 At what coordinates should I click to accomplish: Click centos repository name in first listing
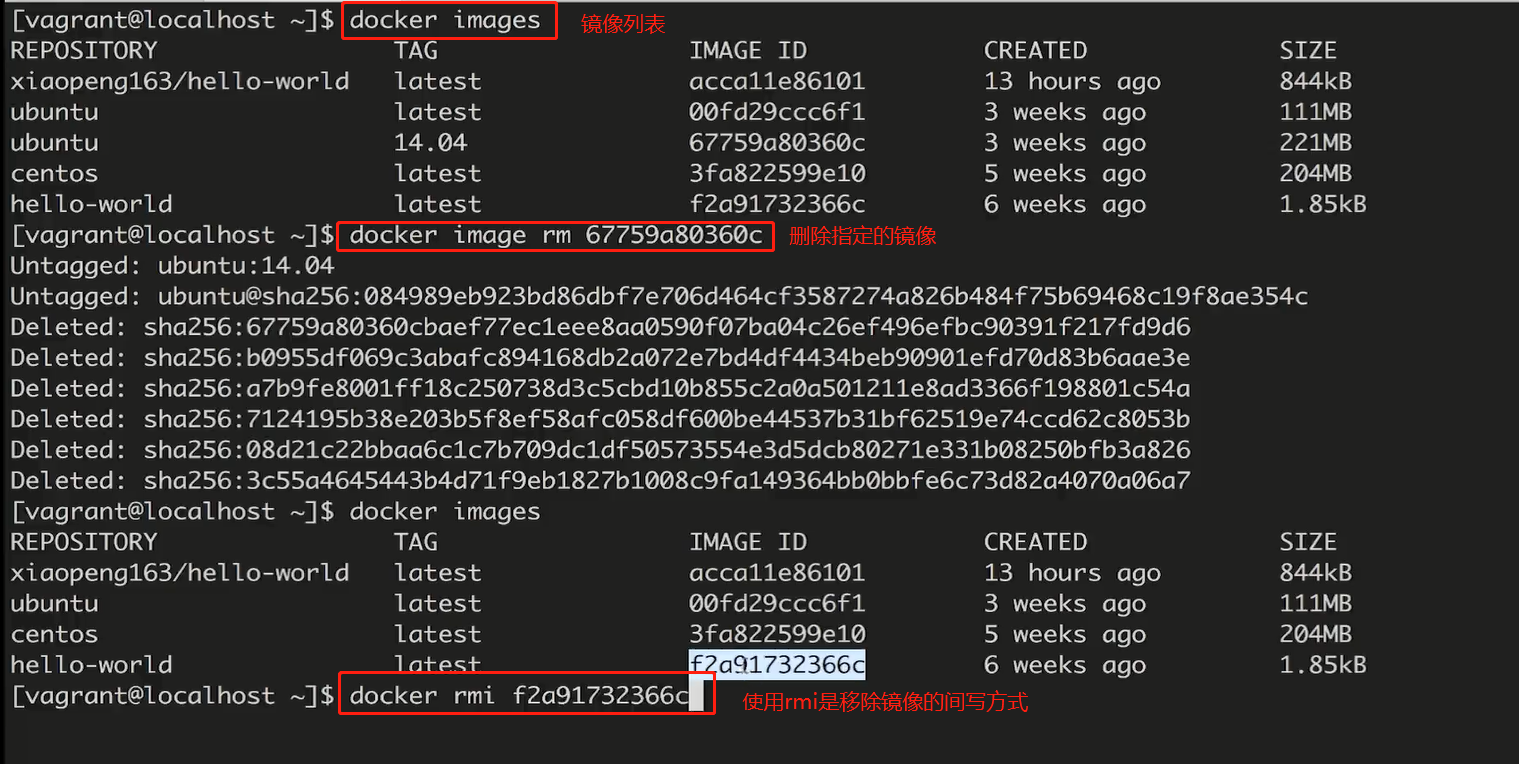tap(54, 174)
